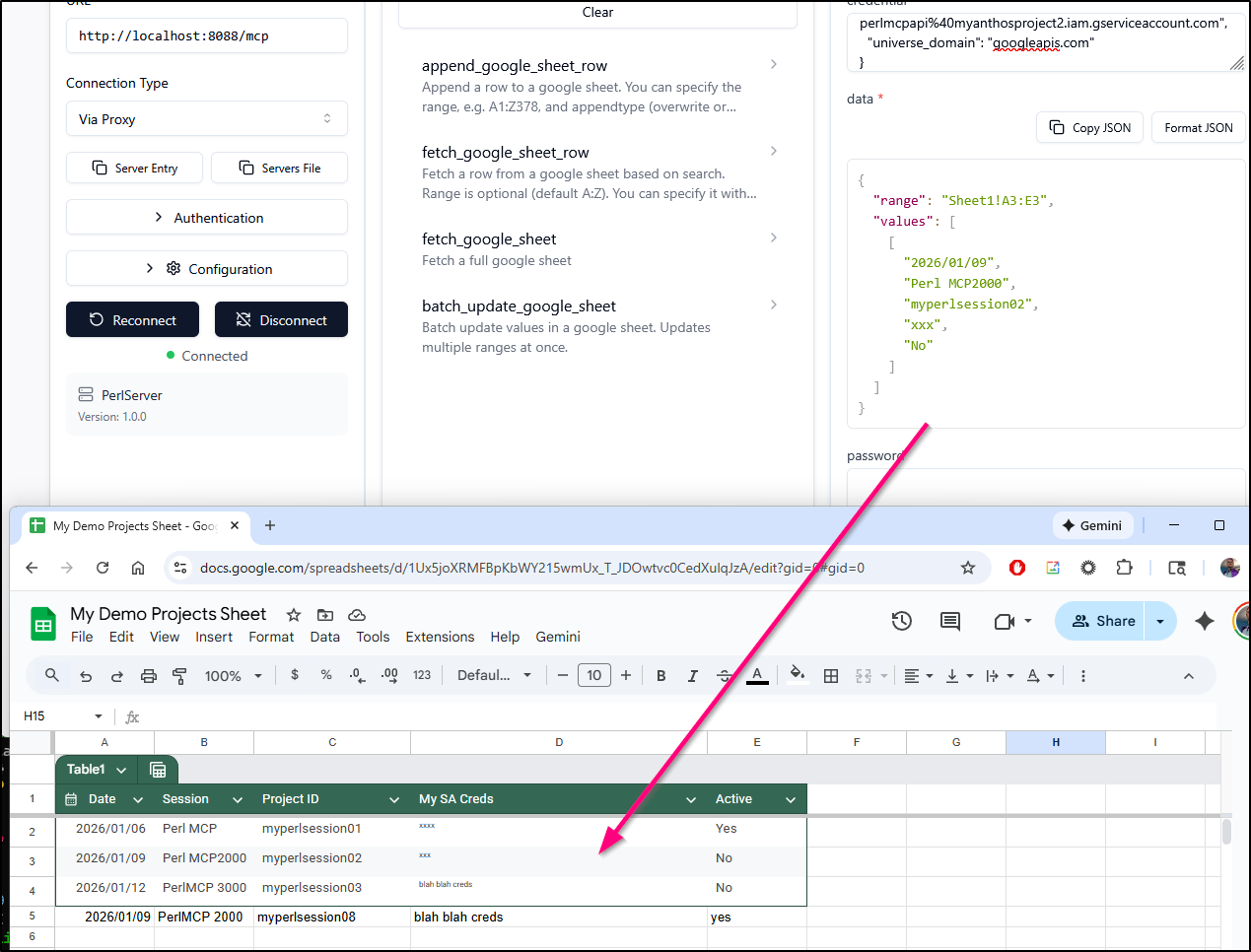The image size is (1251, 952).
Task: Open the 100% zoom dropdown
Action: (234, 676)
